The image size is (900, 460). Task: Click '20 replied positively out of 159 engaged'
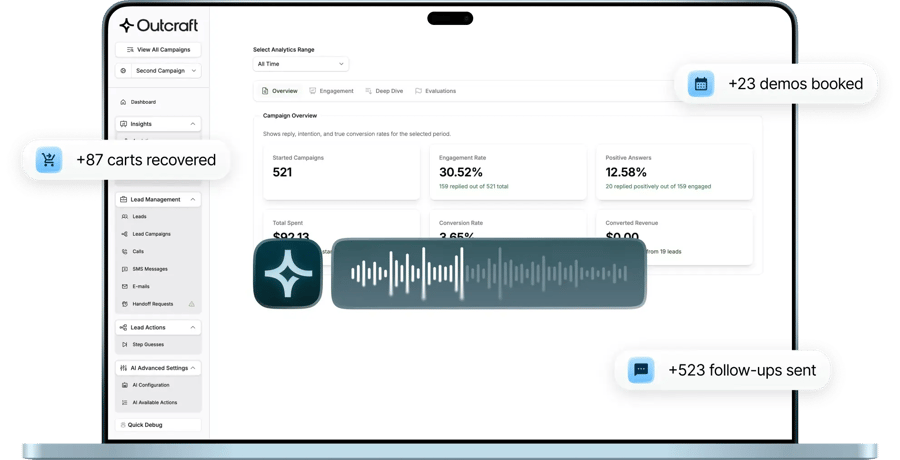658,187
